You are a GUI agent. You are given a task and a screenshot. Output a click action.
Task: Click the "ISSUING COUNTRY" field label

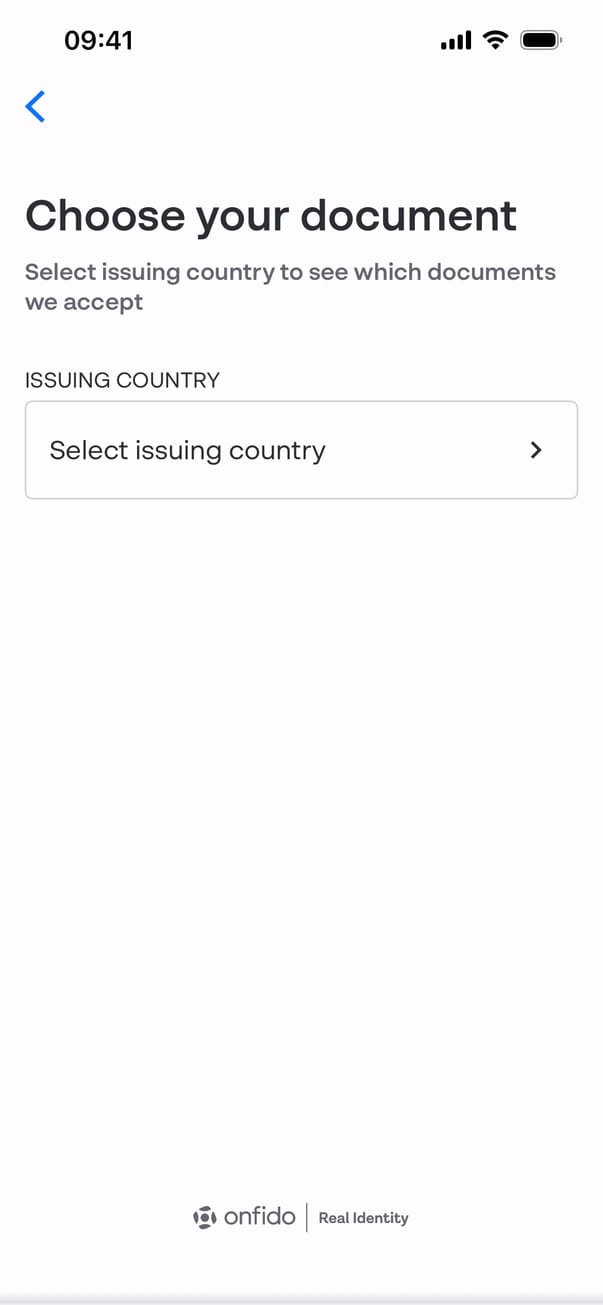point(122,380)
